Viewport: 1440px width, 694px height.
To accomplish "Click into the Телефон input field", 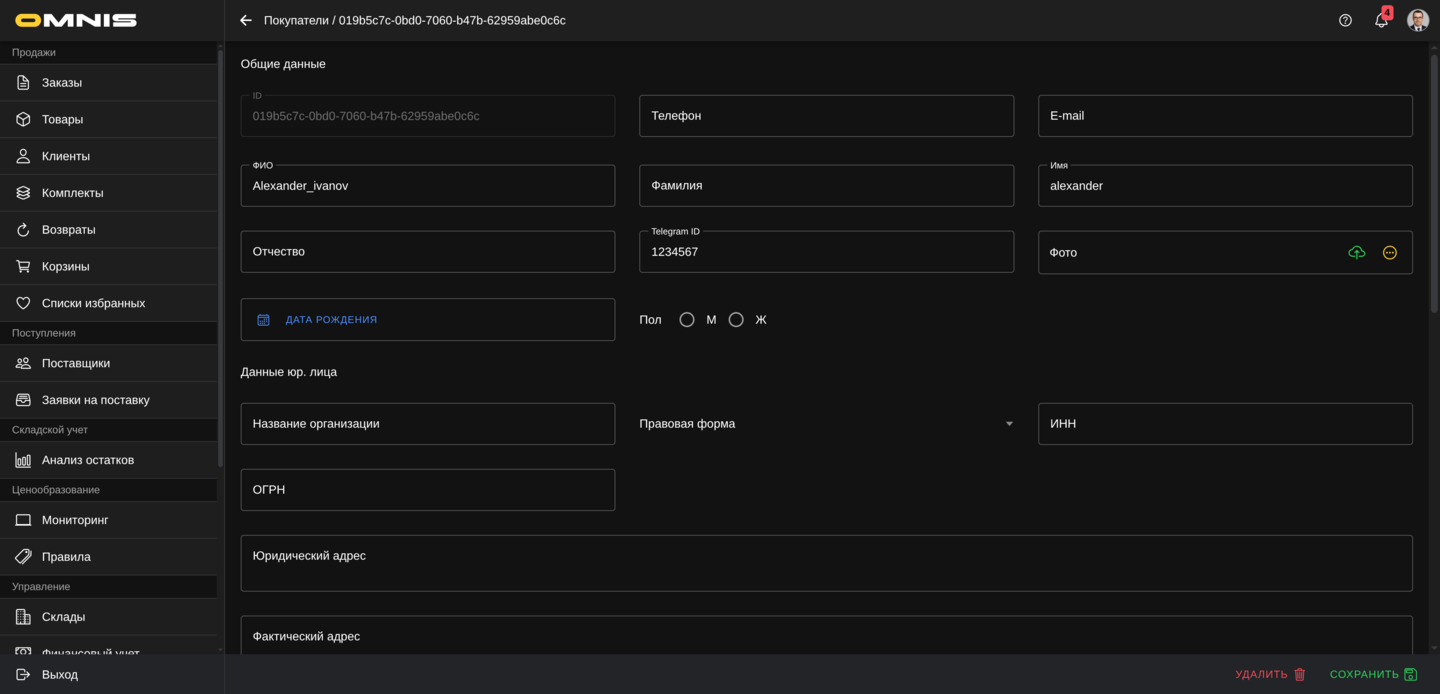I will (x=826, y=116).
